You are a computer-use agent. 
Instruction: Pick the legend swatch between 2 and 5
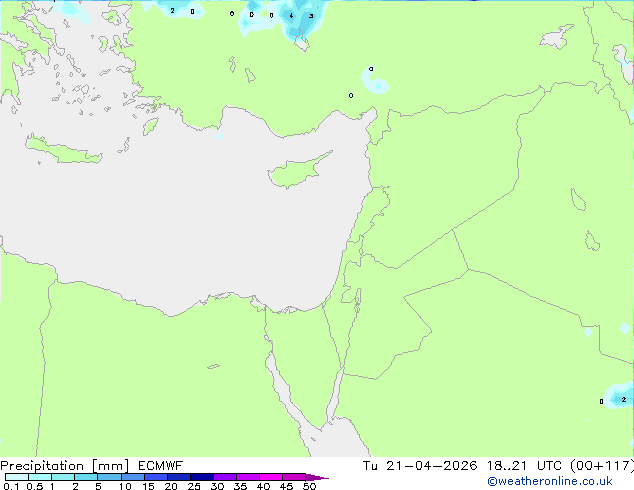click(x=86, y=477)
